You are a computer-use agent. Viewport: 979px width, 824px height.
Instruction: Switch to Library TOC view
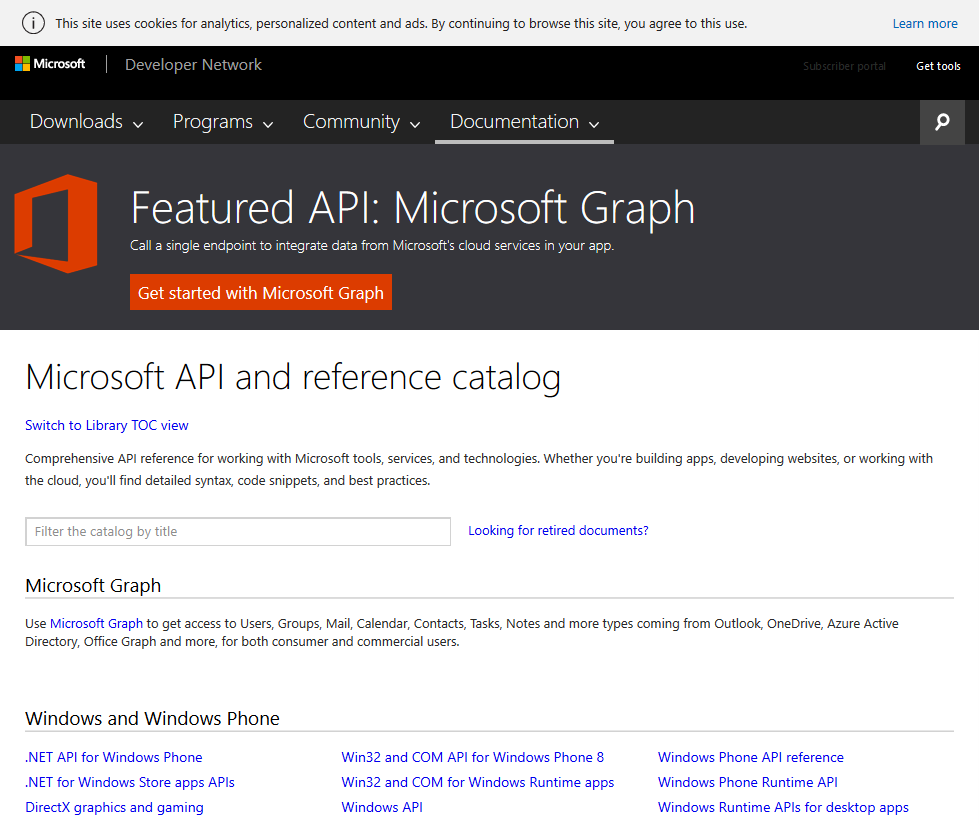click(x=107, y=425)
